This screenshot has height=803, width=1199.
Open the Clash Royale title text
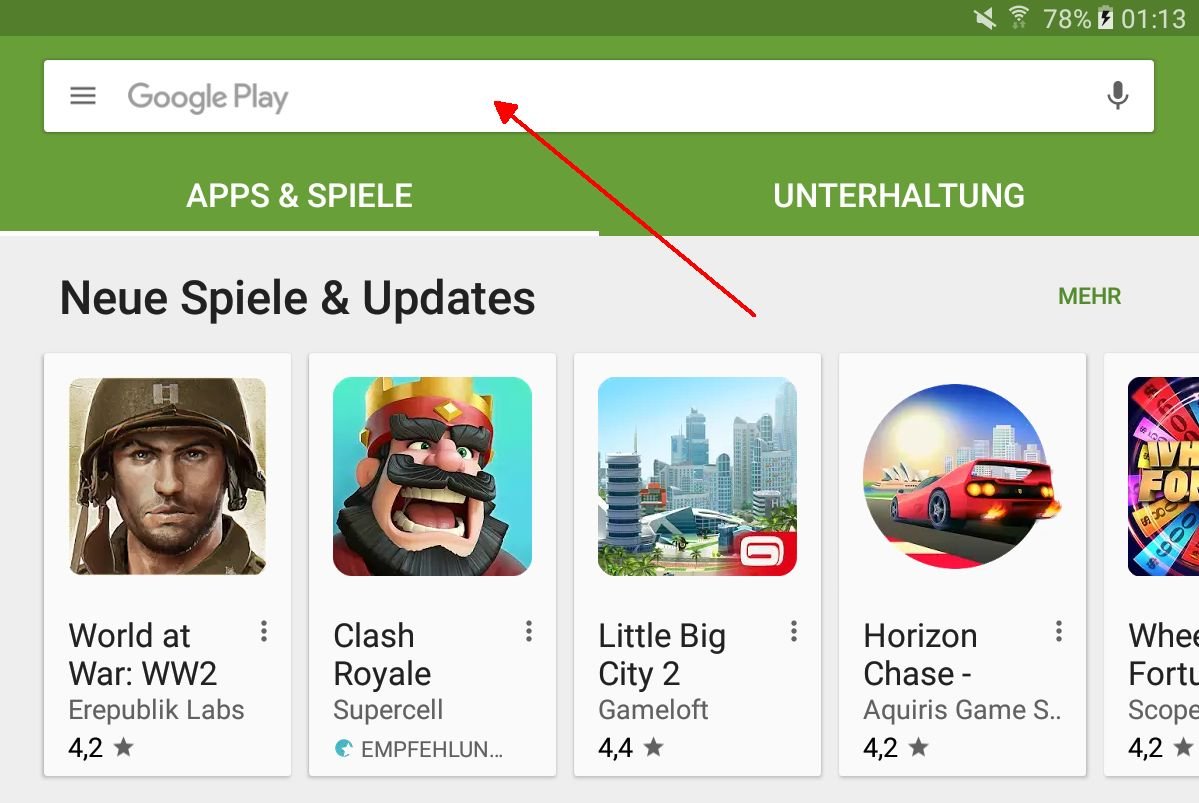coord(382,655)
